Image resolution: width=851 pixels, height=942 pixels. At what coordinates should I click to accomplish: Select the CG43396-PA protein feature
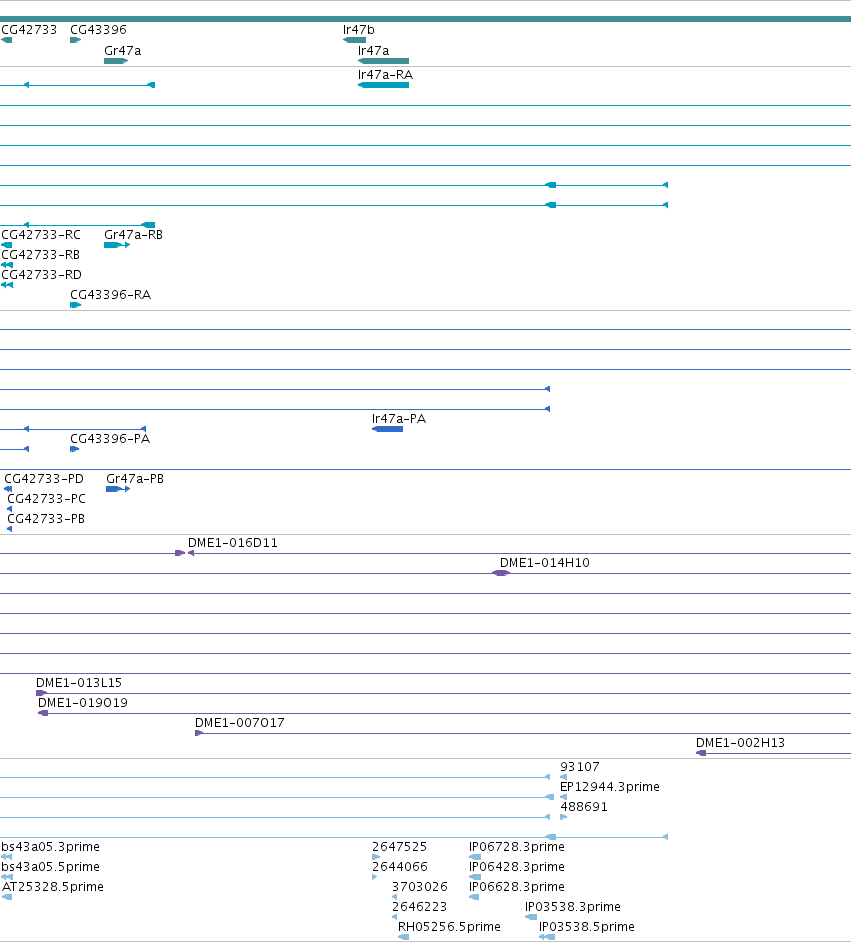pyautogui.click(x=74, y=449)
